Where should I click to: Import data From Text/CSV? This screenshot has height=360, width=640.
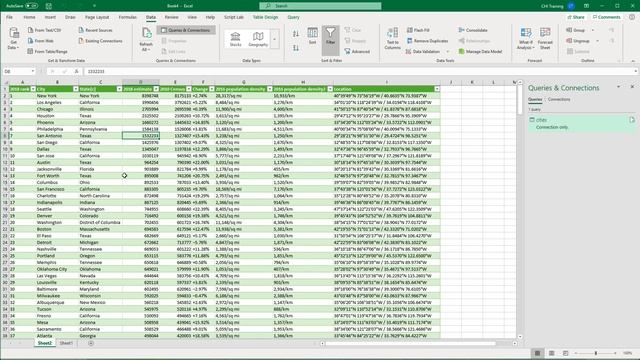[x=44, y=30]
